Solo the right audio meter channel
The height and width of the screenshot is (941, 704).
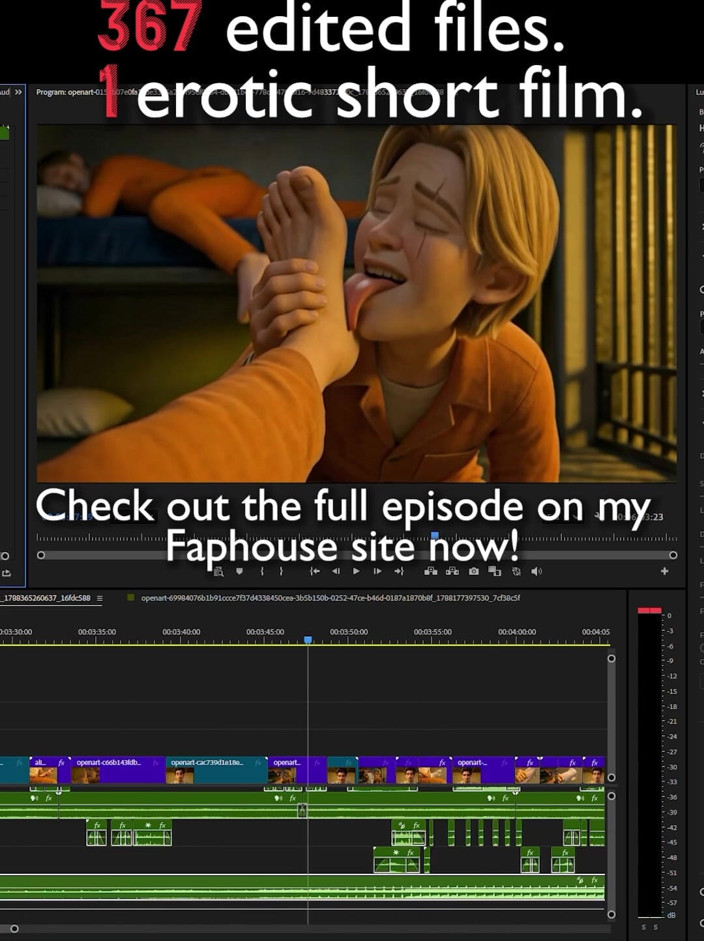pos(655,927)
